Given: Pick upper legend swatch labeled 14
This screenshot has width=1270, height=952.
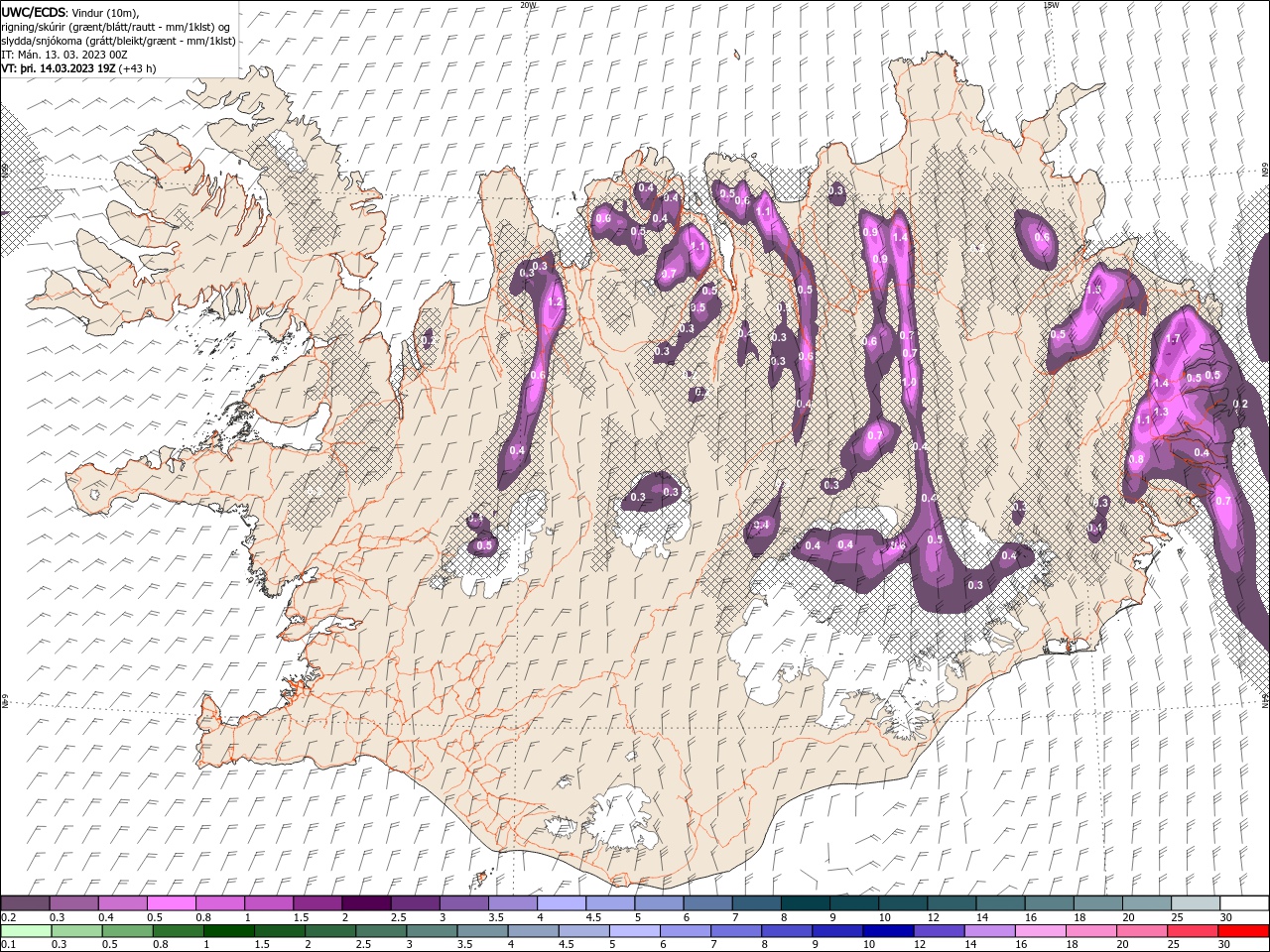Looking at the screenshot, I should pos(999,903).
